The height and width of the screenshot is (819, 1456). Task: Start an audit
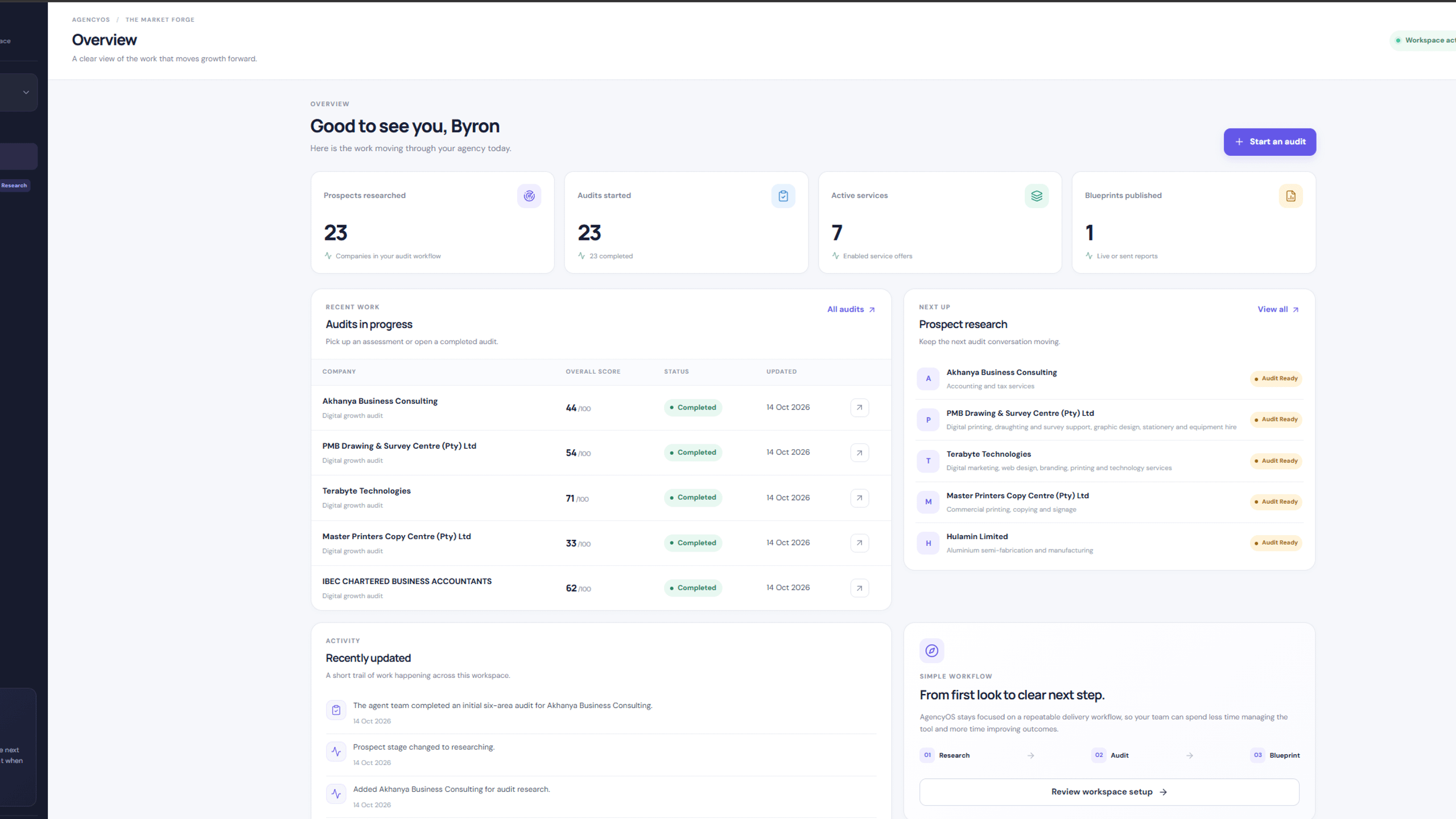click(x=1269, y=142)
